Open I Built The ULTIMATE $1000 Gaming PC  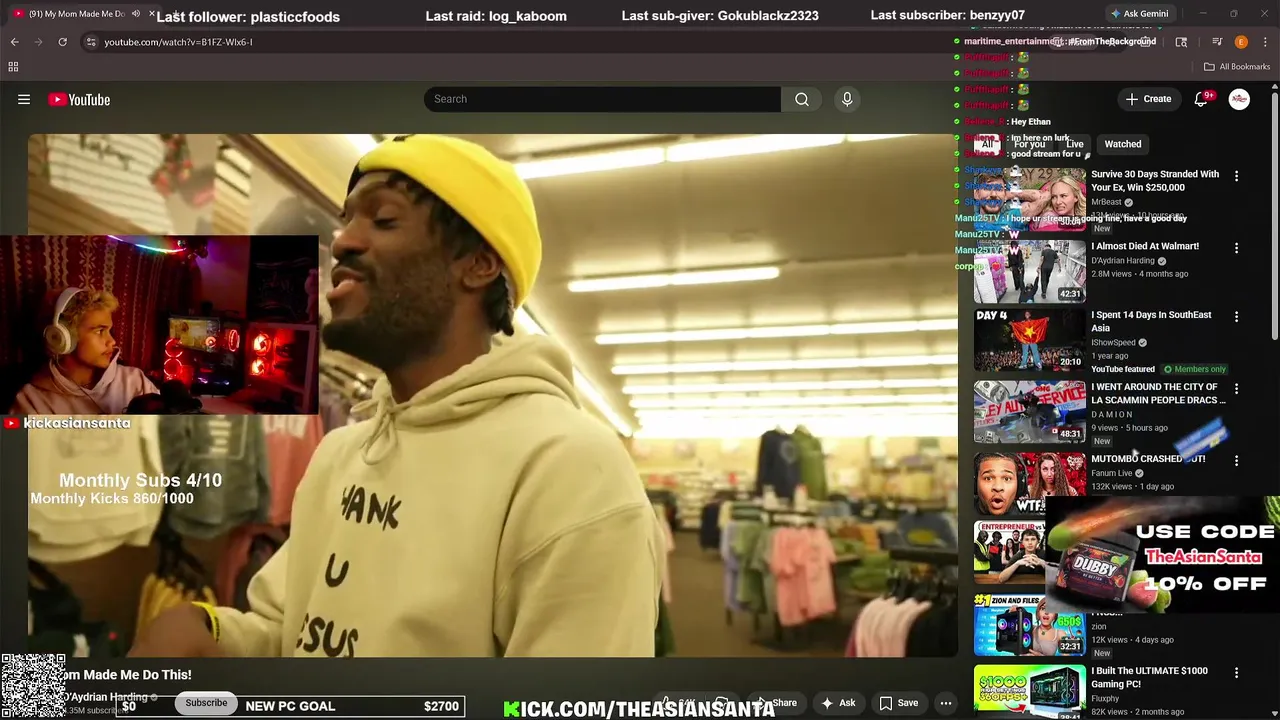point(1149,677)
